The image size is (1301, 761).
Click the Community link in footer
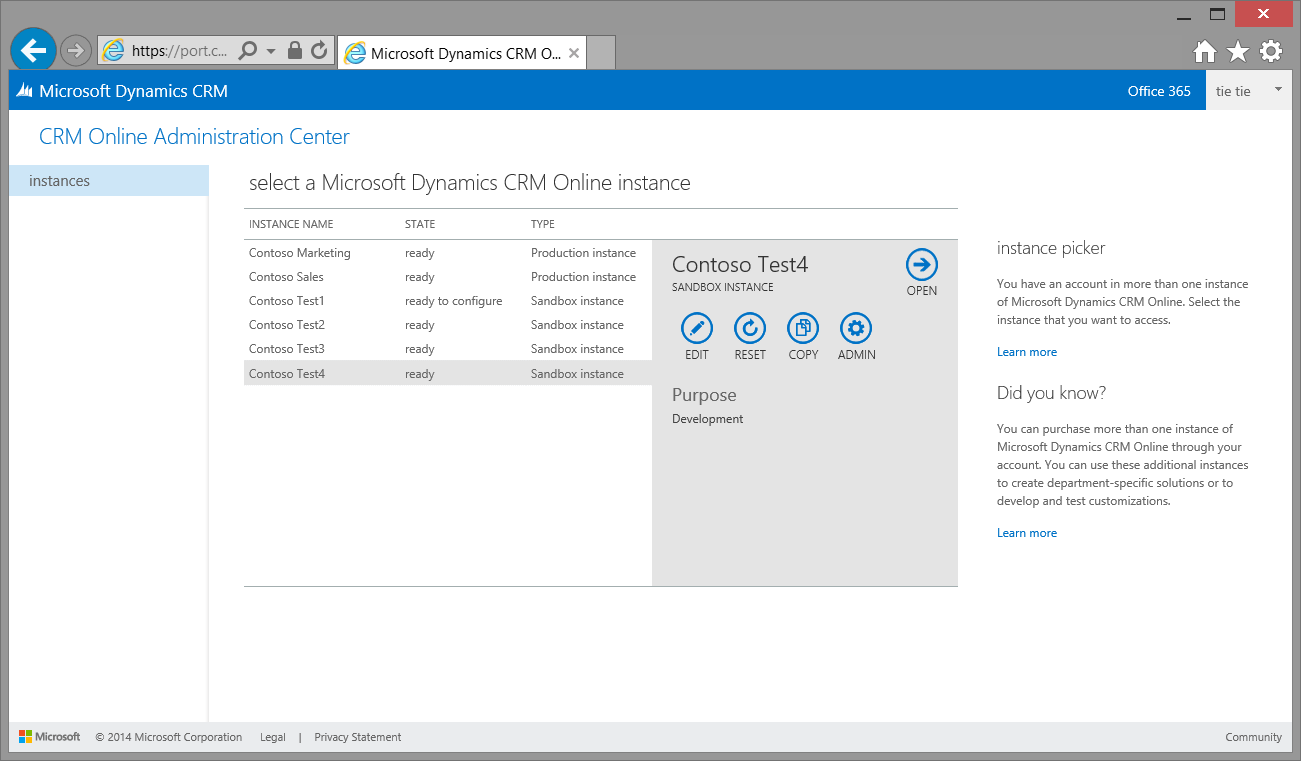pyautogui.click(x=1253, y=737)
